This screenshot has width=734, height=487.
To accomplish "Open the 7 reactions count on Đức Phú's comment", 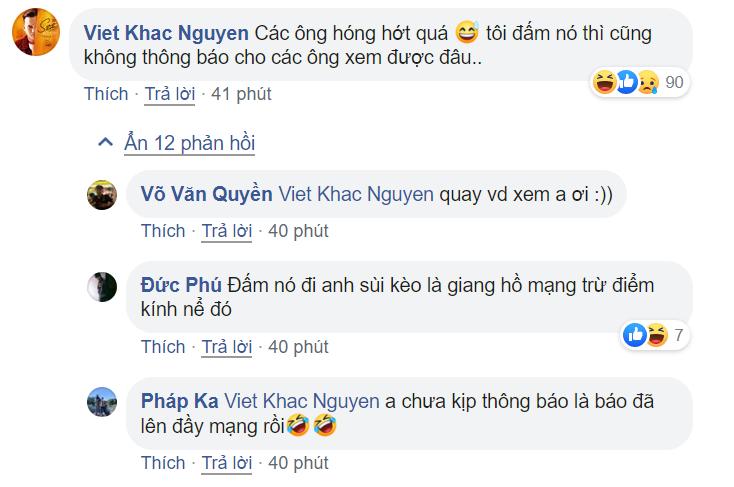I will point(679,335).
